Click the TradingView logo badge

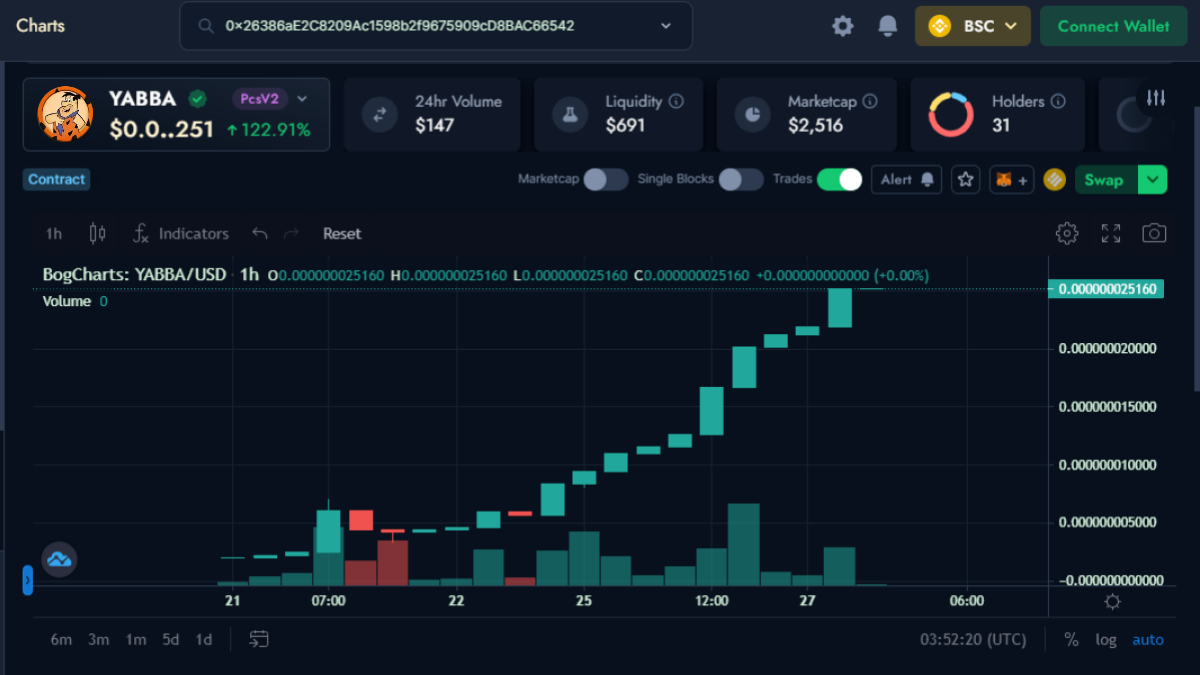pos(59,559)
